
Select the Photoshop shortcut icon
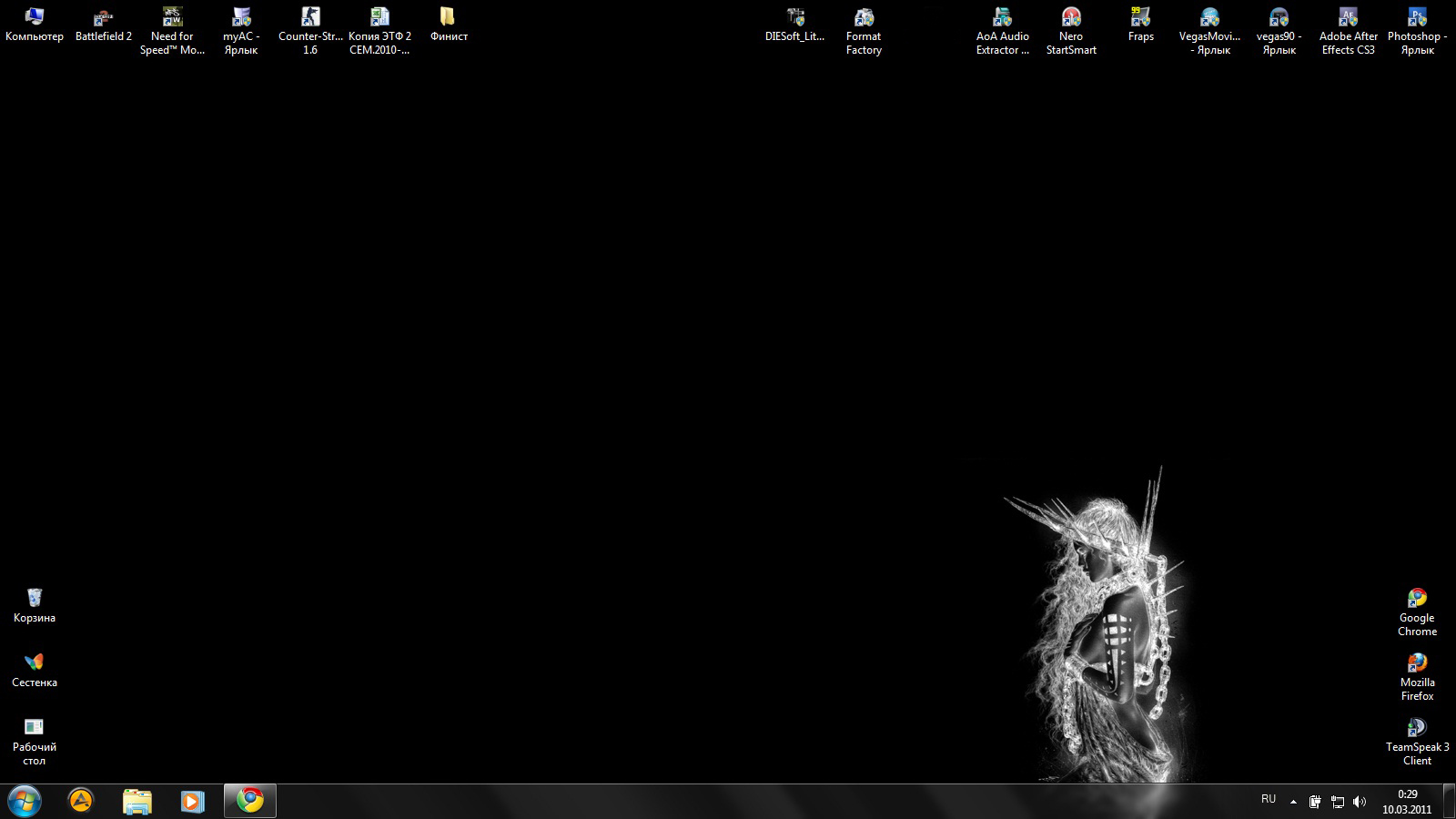(1417, 18)
